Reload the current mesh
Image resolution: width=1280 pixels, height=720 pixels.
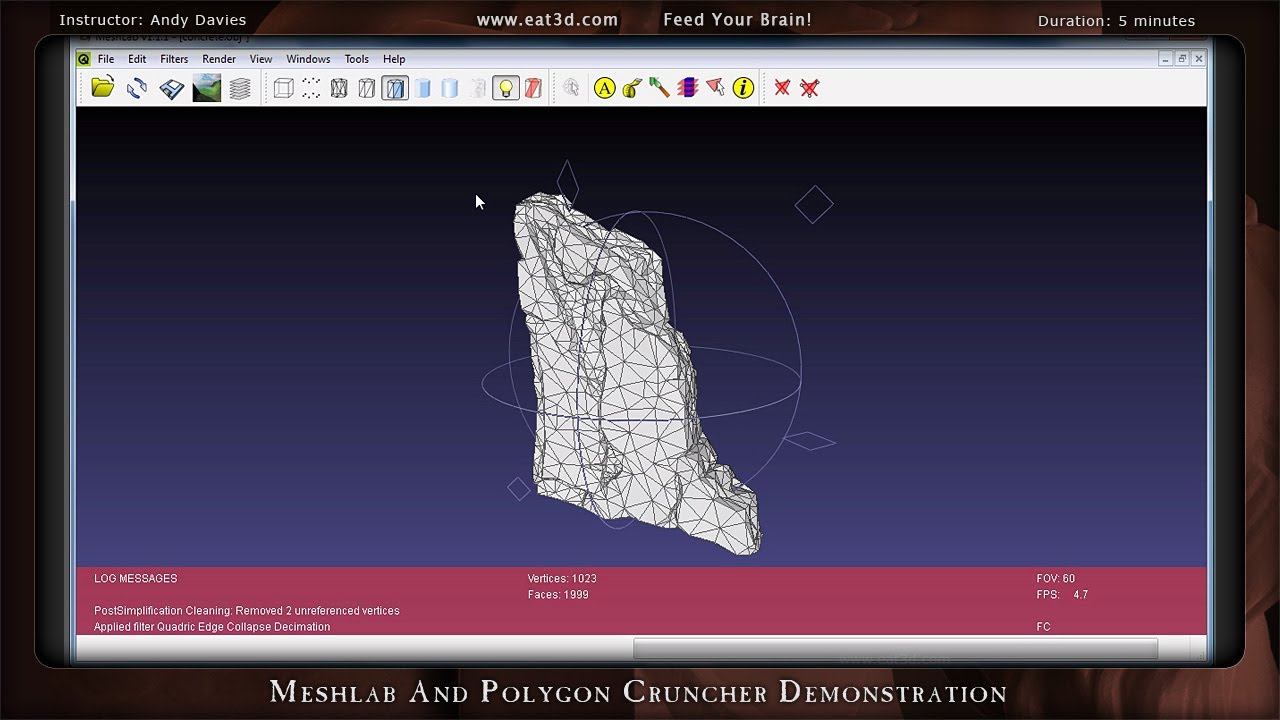pyautogui.click(x=137, y=88)
